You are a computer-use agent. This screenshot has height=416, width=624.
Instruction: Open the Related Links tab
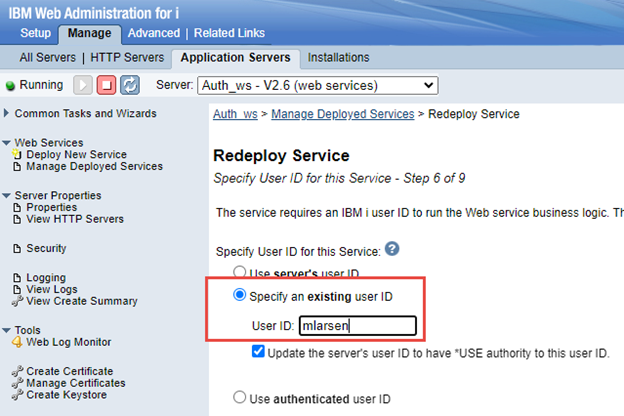pos(229,33)
